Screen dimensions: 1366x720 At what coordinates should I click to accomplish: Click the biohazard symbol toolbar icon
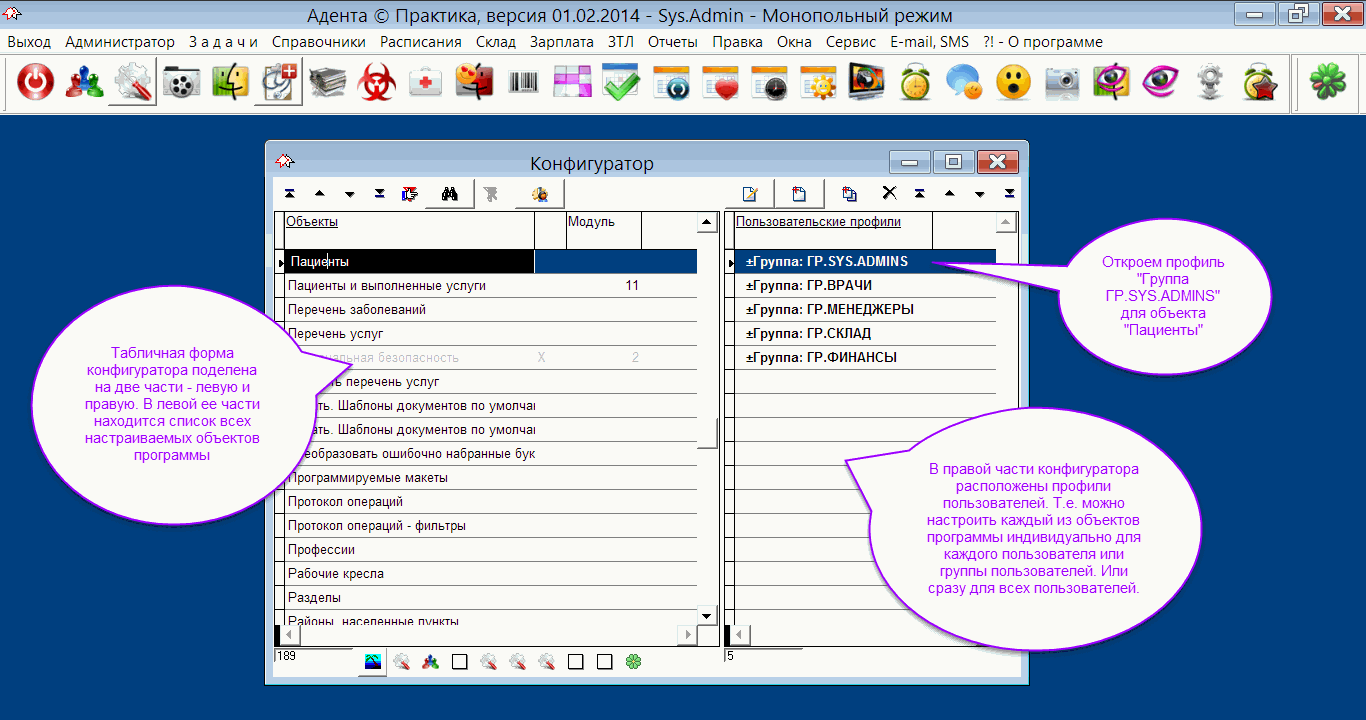pos(377,83)
